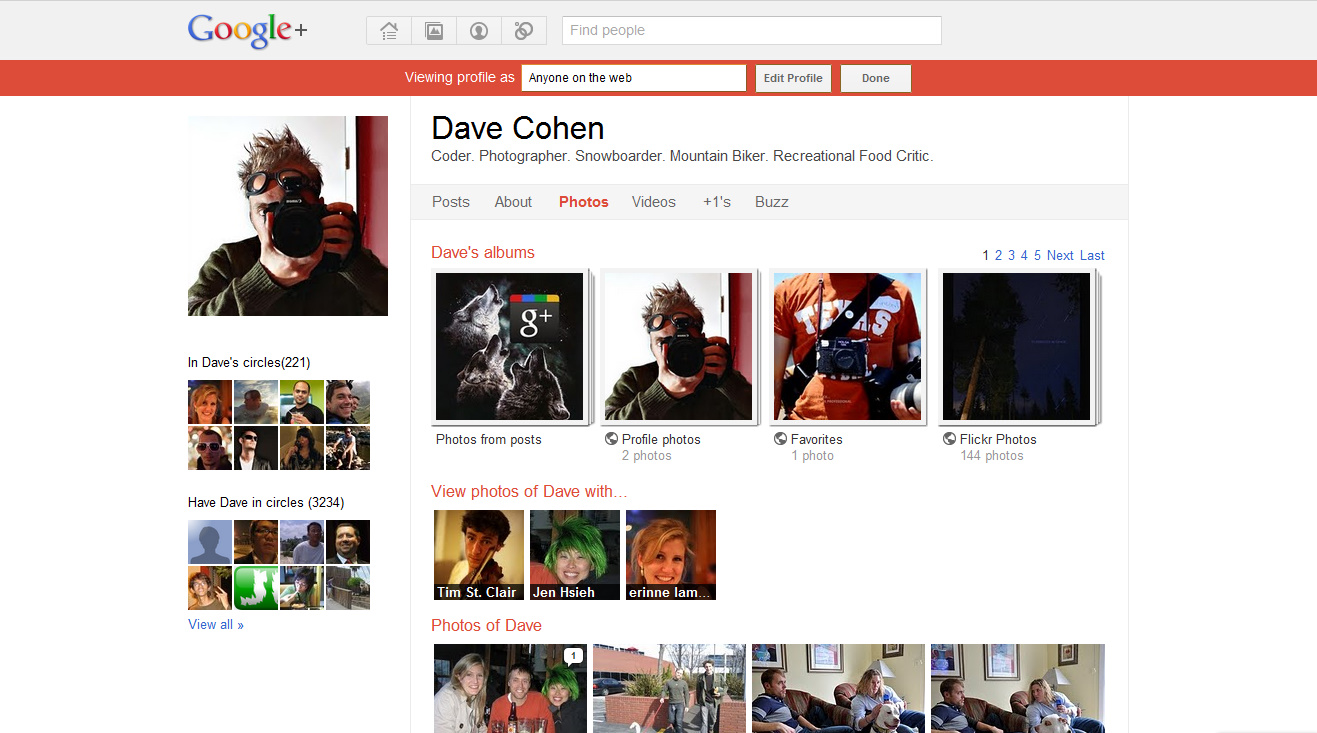Screen dimensions: 1317x733
Task: Open the 'Viewing profile as' combo box
Action: tap(633, 78)
